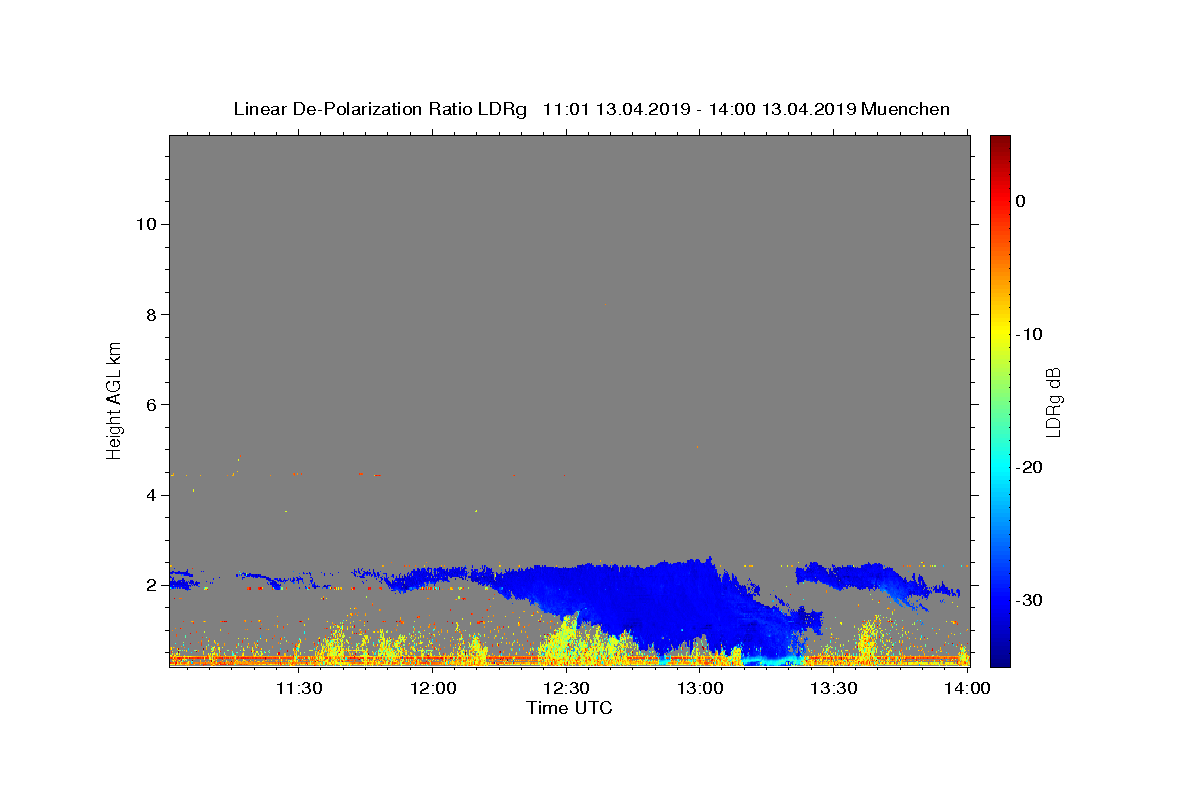The image size is (1200, 800).
Task: Click the 'Height AGL km' axis label
Action: pos(115,399)
